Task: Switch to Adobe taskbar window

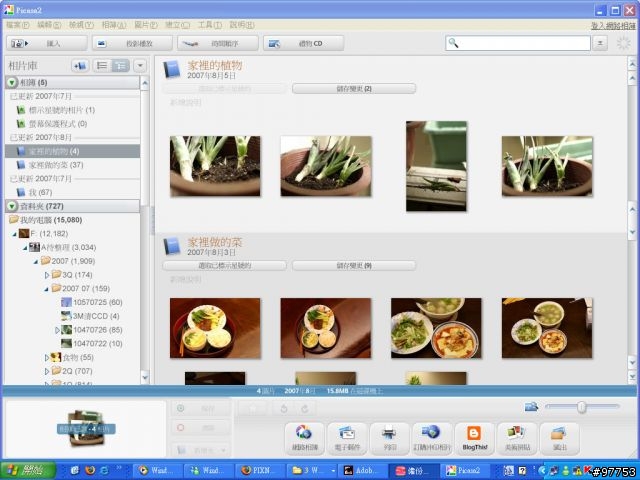Action: (x=362, y=471)
